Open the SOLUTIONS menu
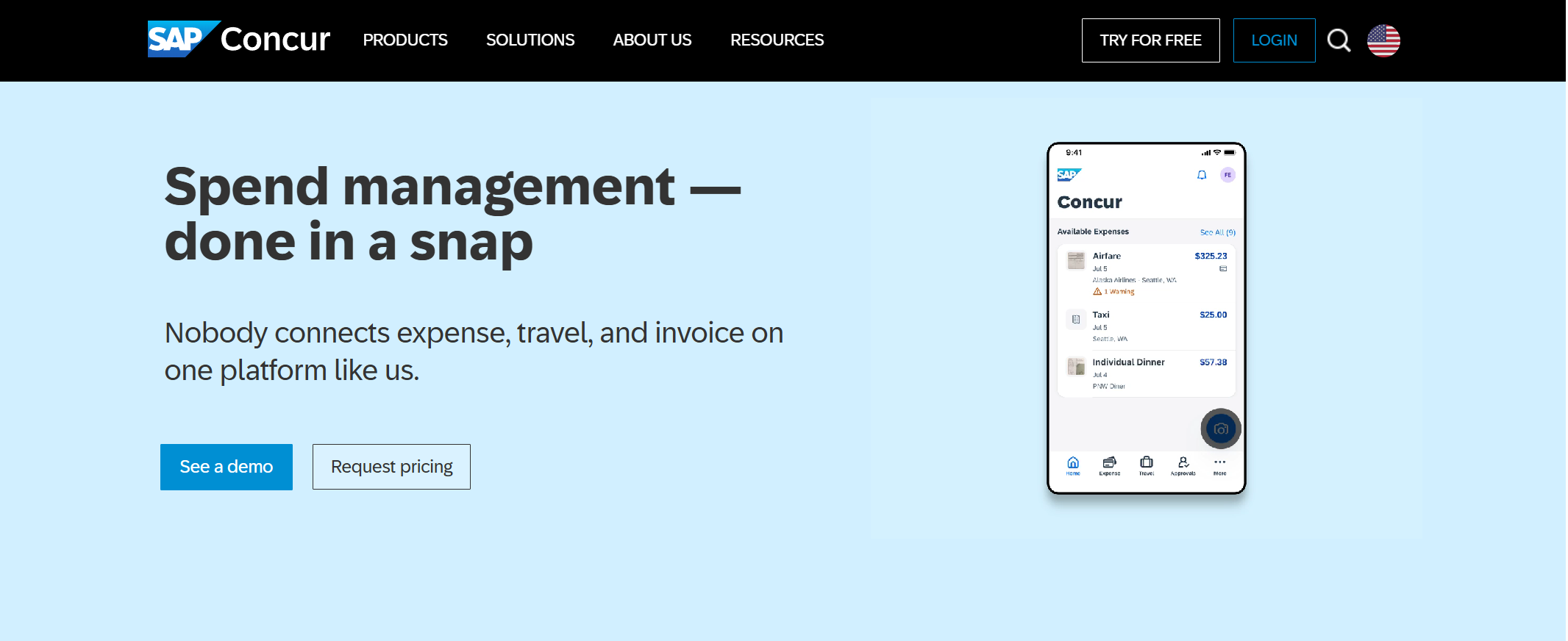The height and width of the screenshot is (641, 1568). coord(530,40)
